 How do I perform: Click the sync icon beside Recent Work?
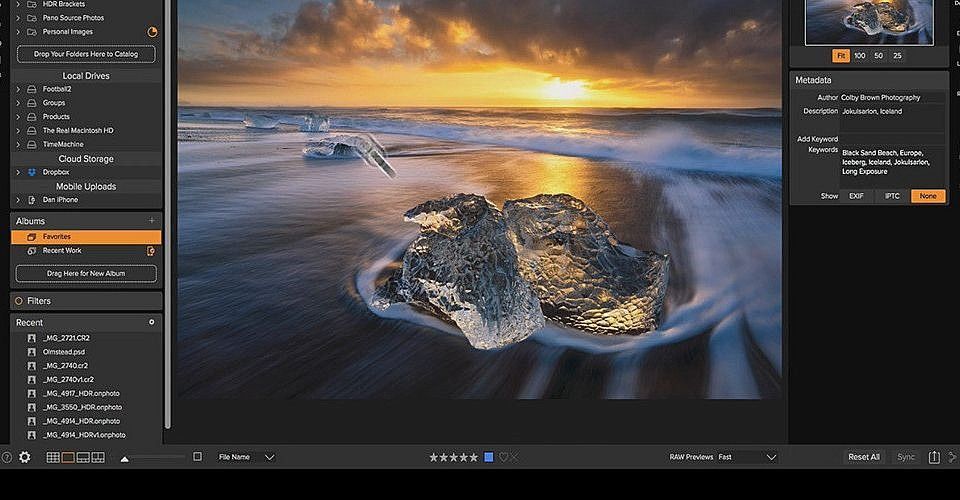click(151, 251)
